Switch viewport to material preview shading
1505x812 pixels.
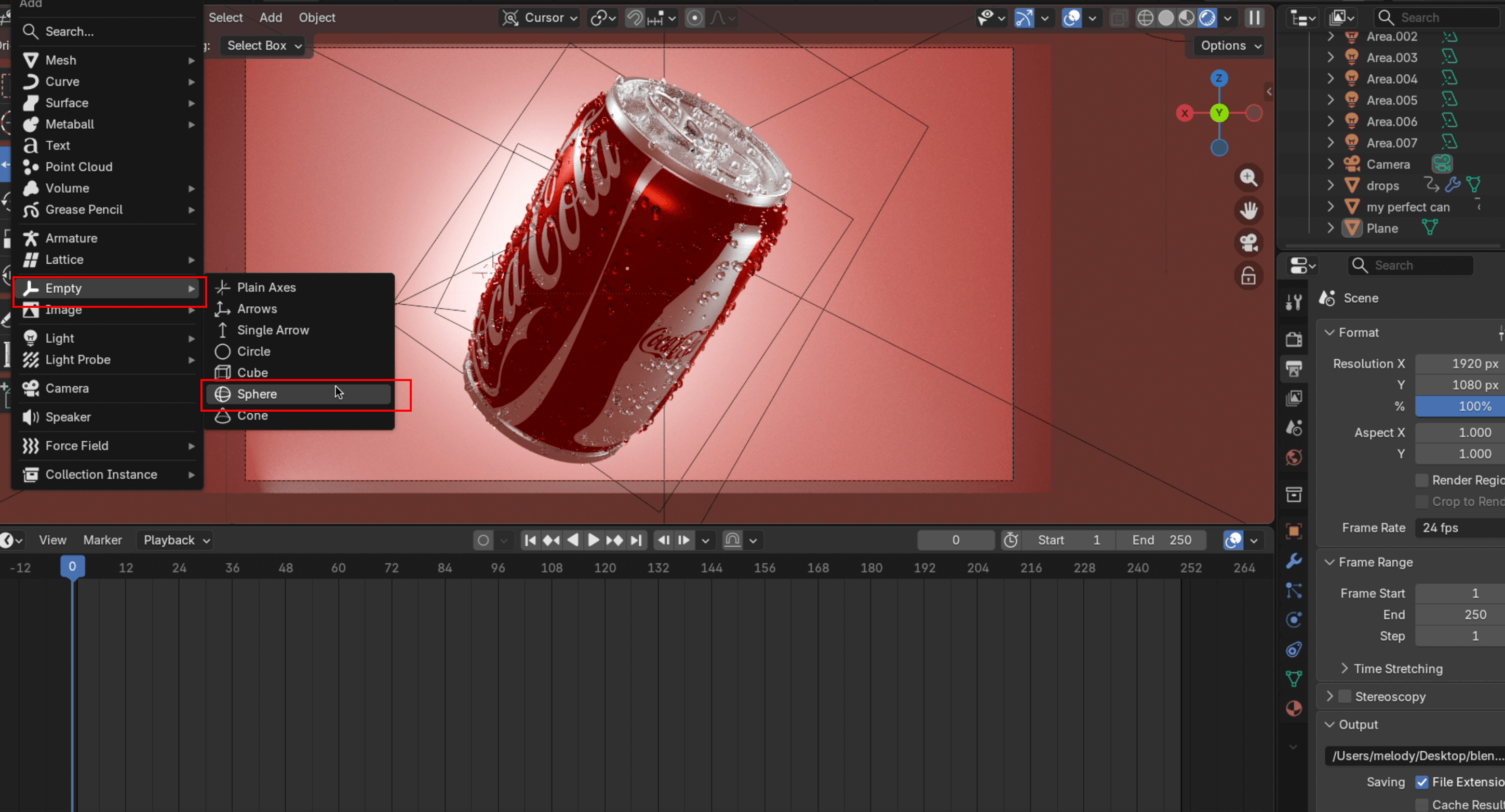1186,18
